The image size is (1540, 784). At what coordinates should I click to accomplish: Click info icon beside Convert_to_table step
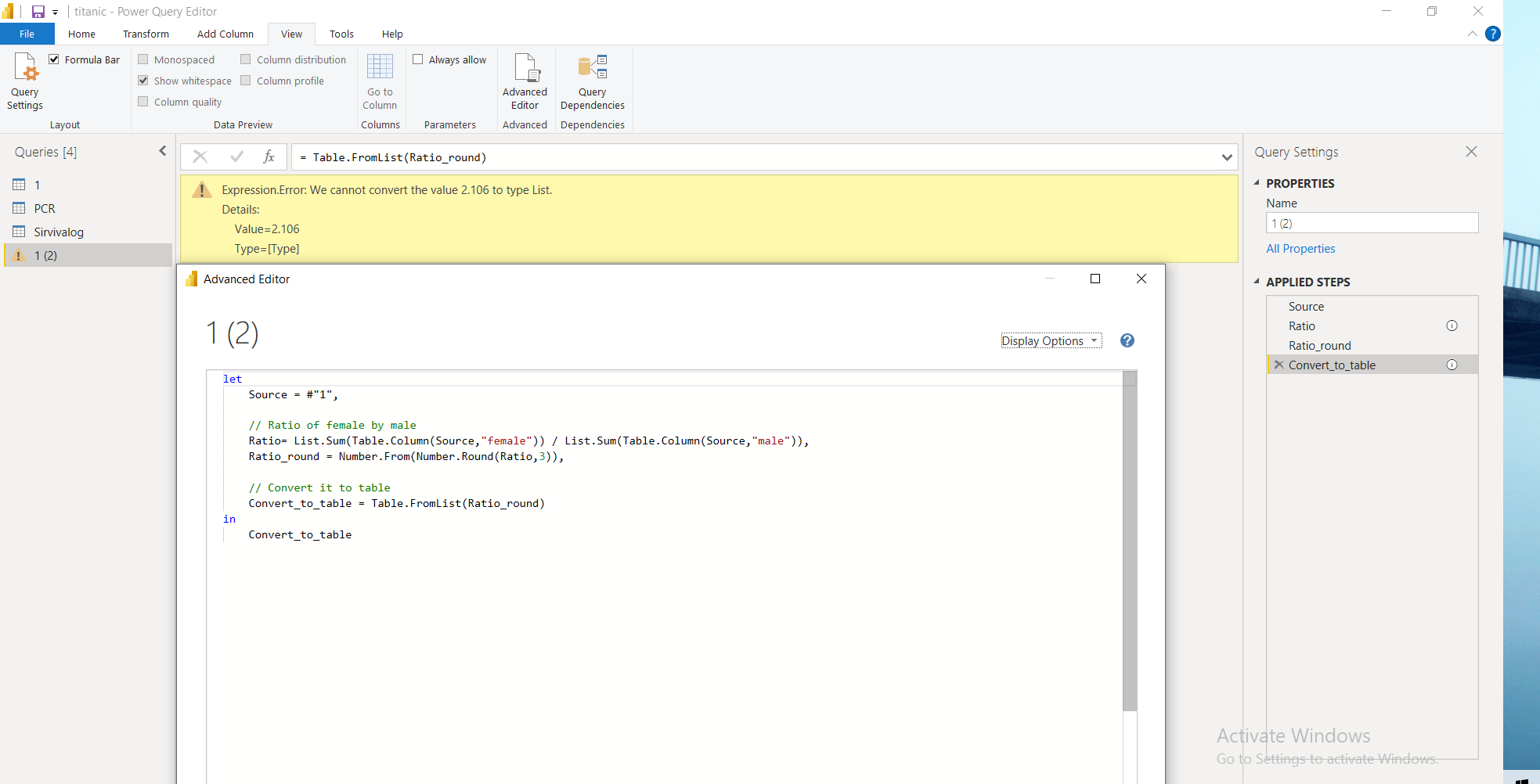(x=1452, y=365)
